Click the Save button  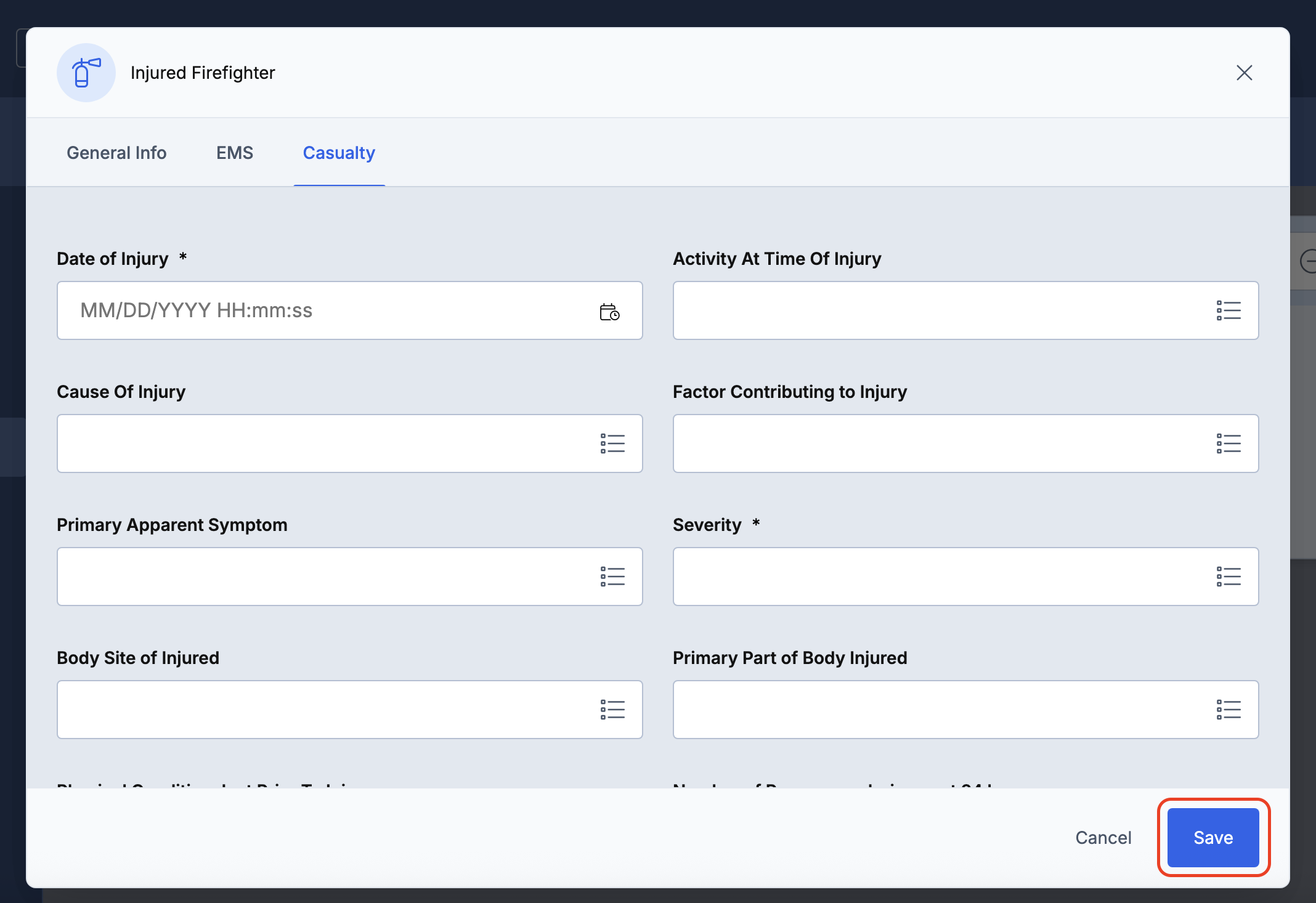(1212, 838)
